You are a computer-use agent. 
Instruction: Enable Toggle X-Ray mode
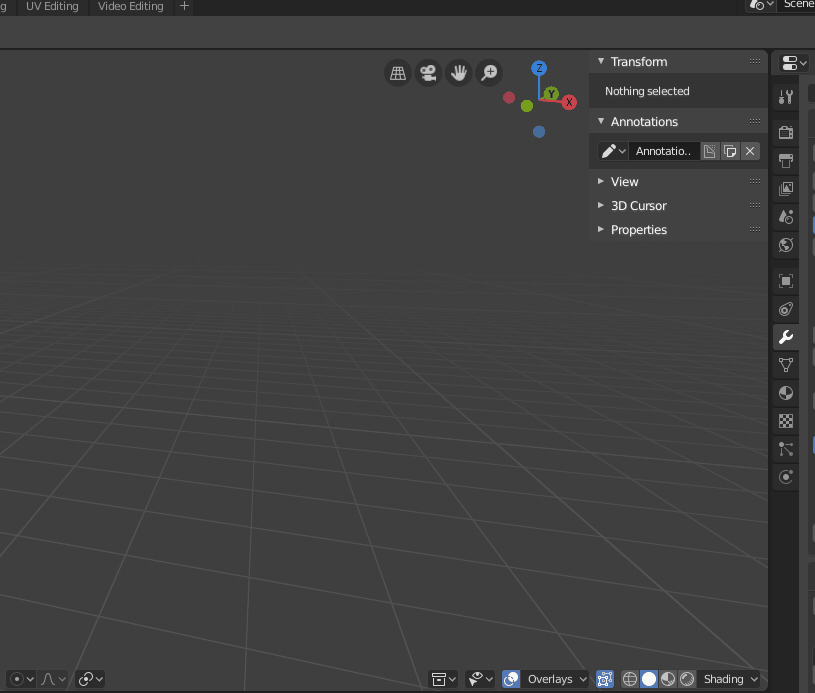(604, 678)
